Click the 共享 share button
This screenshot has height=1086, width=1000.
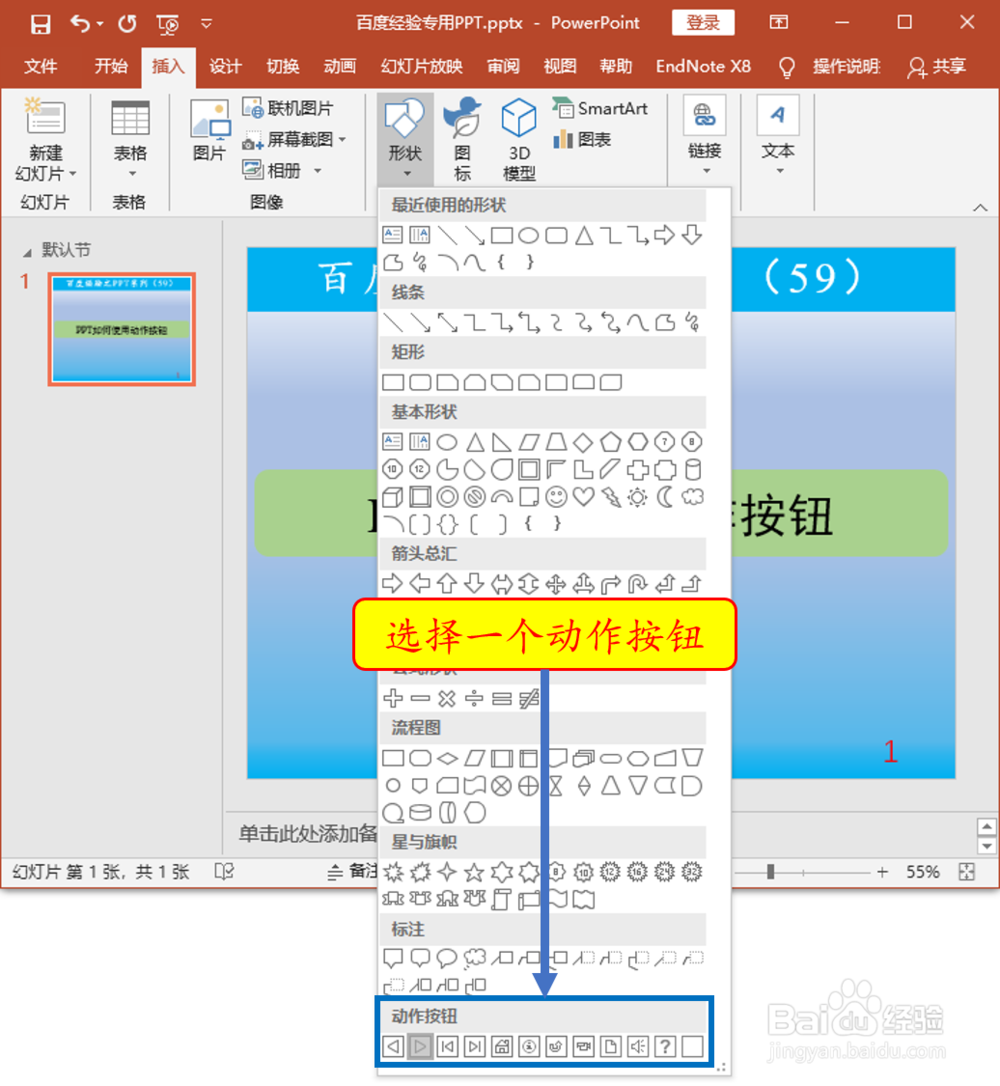(937, 66)
